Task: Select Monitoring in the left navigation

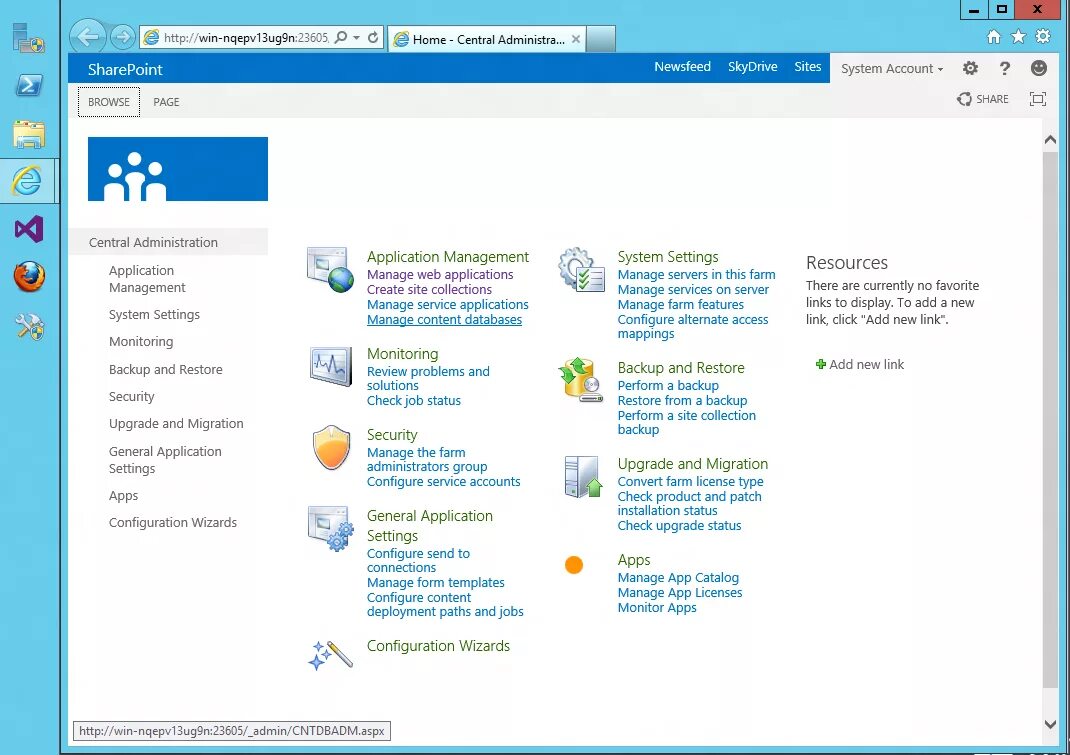Action: point(141,341)
